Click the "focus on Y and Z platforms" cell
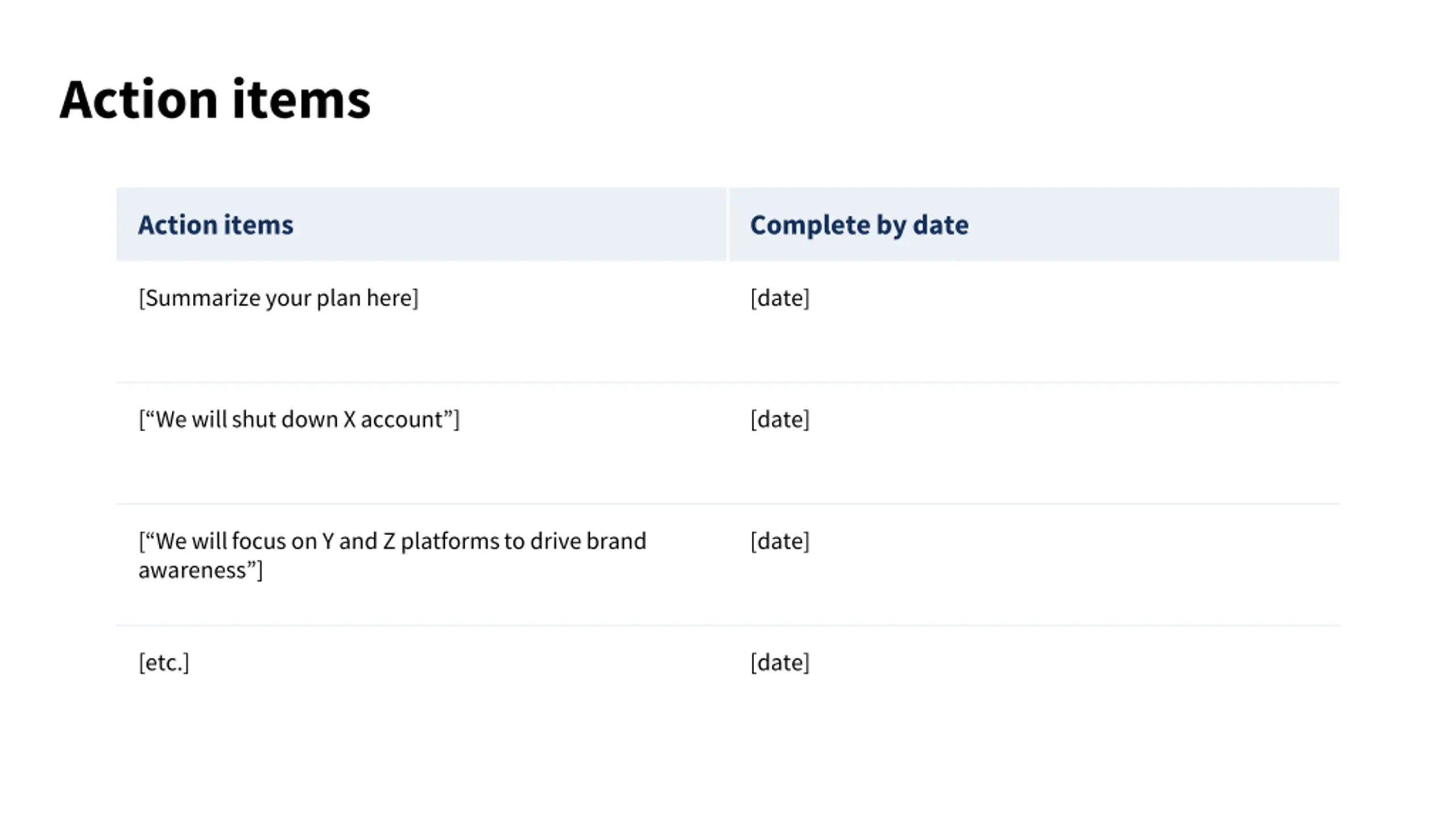The image size is (1456, 819). [421, 565]
